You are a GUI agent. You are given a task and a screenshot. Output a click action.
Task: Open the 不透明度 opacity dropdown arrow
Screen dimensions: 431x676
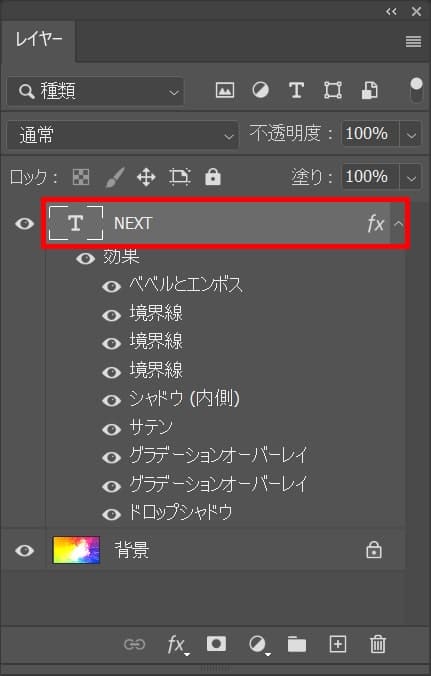pos(411,135)
